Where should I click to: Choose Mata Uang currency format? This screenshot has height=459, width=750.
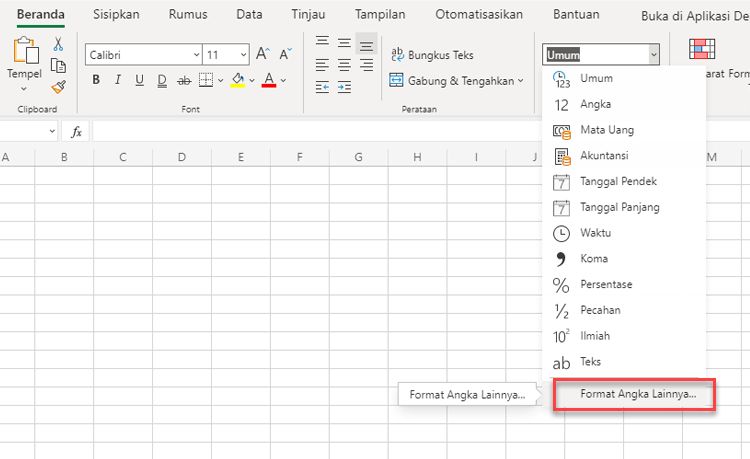pyautogui.click(x=624, y=130)
